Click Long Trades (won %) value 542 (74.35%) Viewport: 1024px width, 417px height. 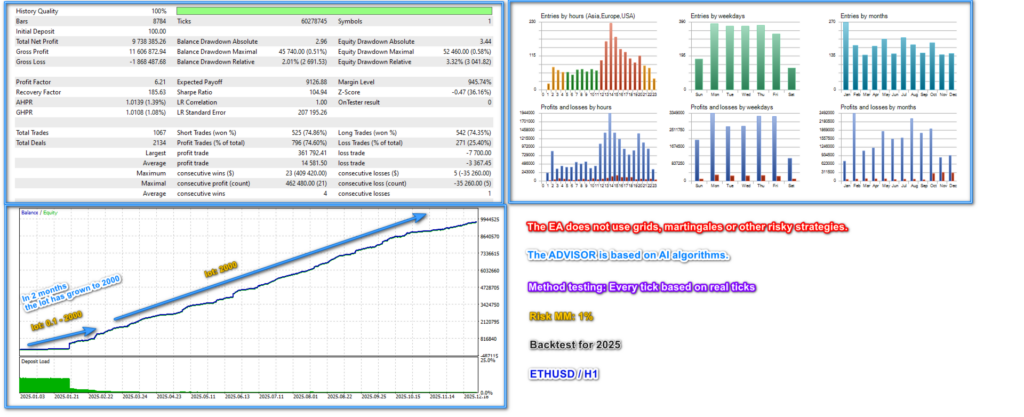pos(474,132)
